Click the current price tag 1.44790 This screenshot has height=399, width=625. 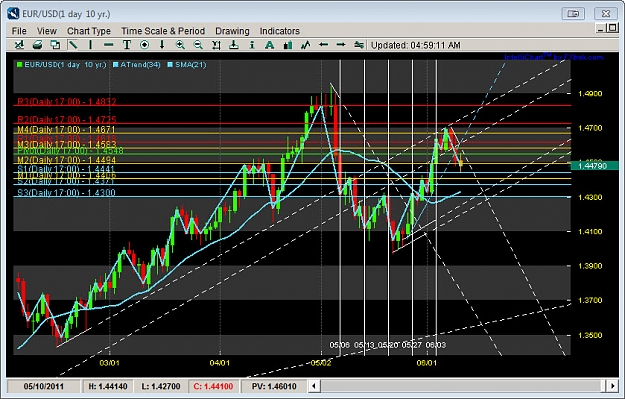594,165
